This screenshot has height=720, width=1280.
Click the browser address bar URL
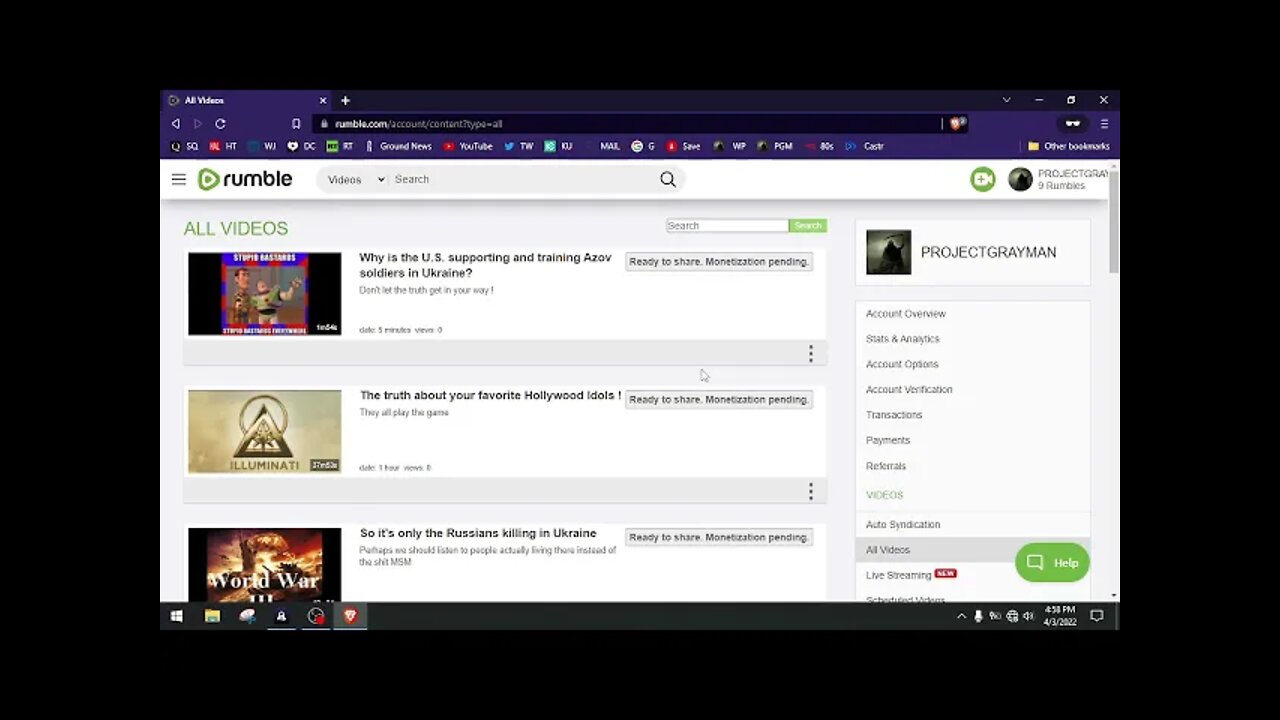(418, 124)
